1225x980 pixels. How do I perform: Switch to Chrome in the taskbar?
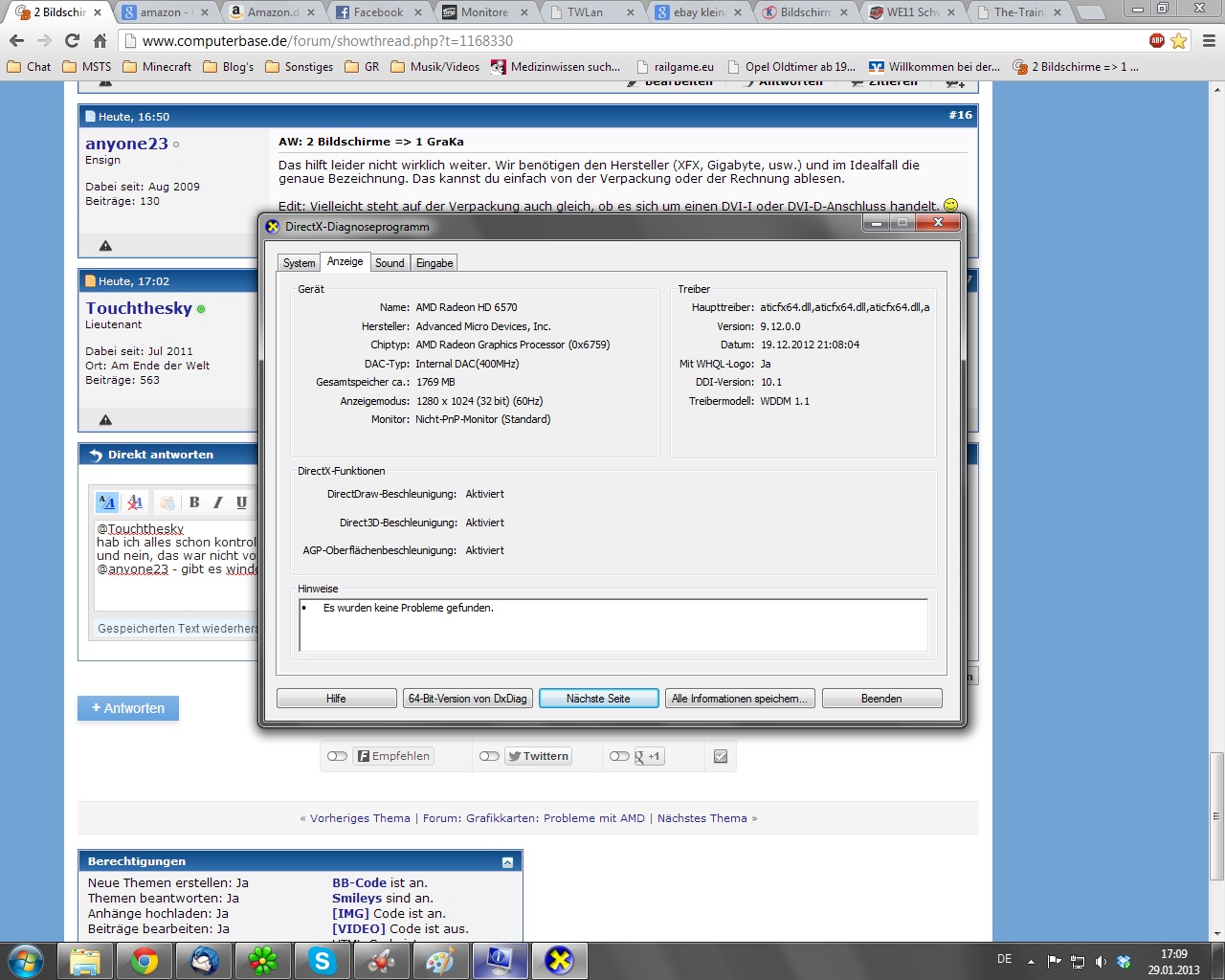[x=145, y=961]
